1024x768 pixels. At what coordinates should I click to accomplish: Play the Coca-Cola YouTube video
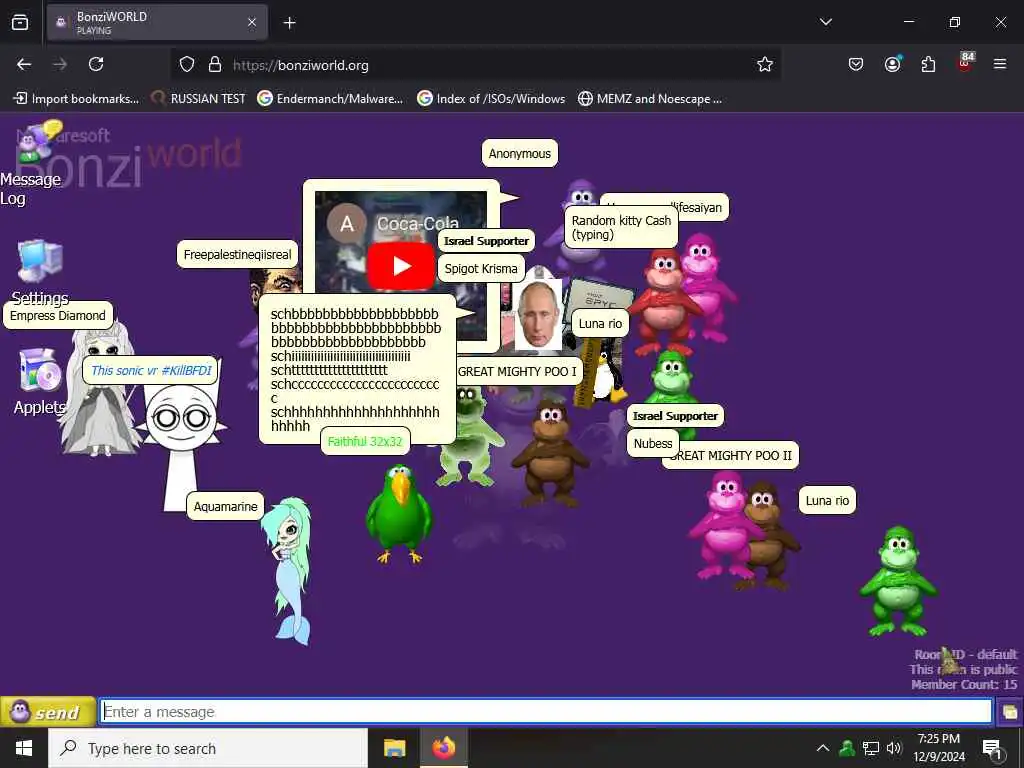click(x=400, y=266)
